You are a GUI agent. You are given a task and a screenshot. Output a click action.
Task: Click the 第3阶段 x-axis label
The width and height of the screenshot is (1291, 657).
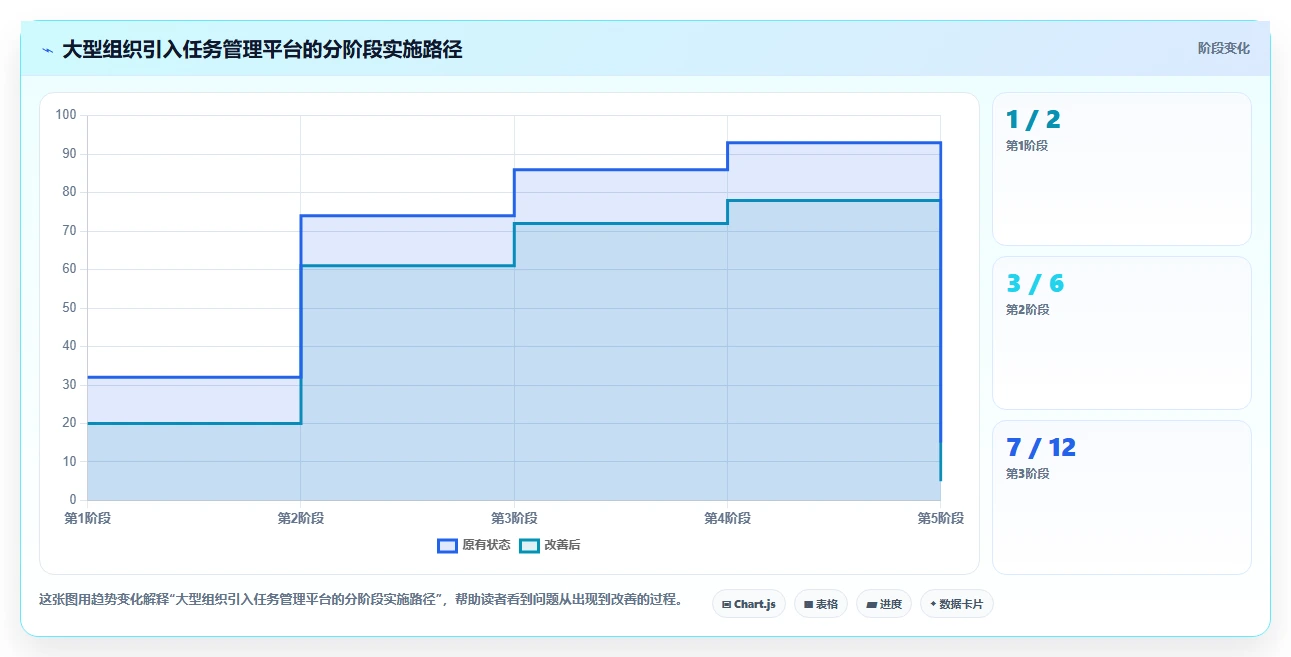coord(514,518)
